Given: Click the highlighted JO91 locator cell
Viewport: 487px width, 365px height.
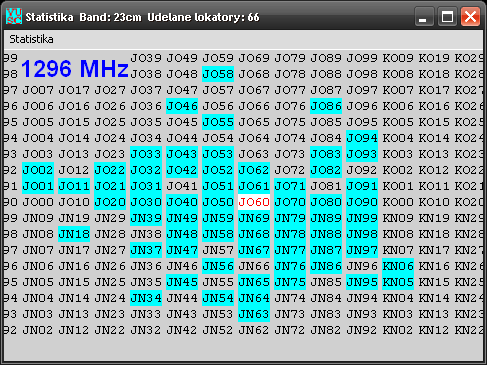Looking at the screenshot, I should point(362,186).
